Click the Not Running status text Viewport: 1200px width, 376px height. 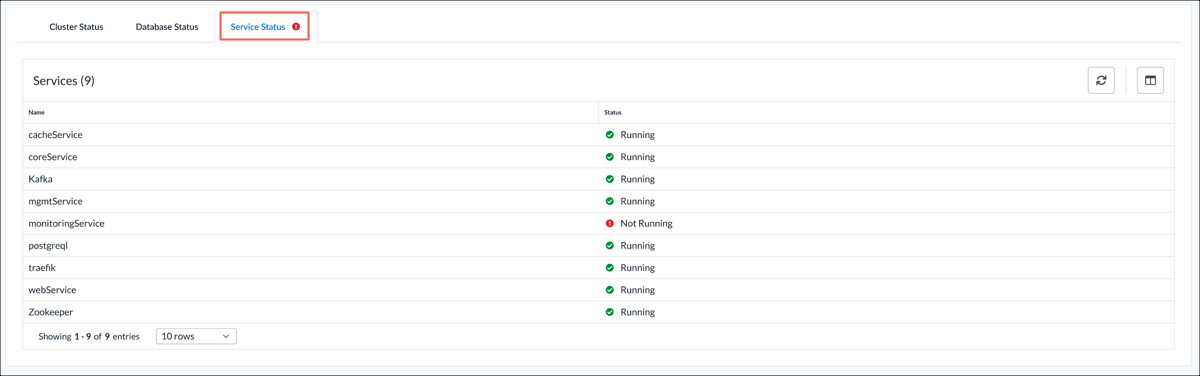click(646, 224)
